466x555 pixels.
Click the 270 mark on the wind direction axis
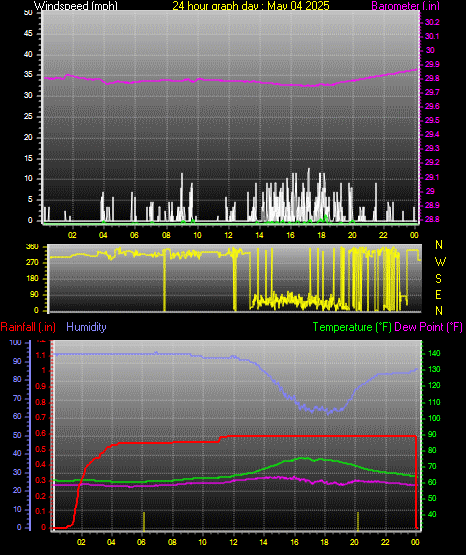pos(32,263)
